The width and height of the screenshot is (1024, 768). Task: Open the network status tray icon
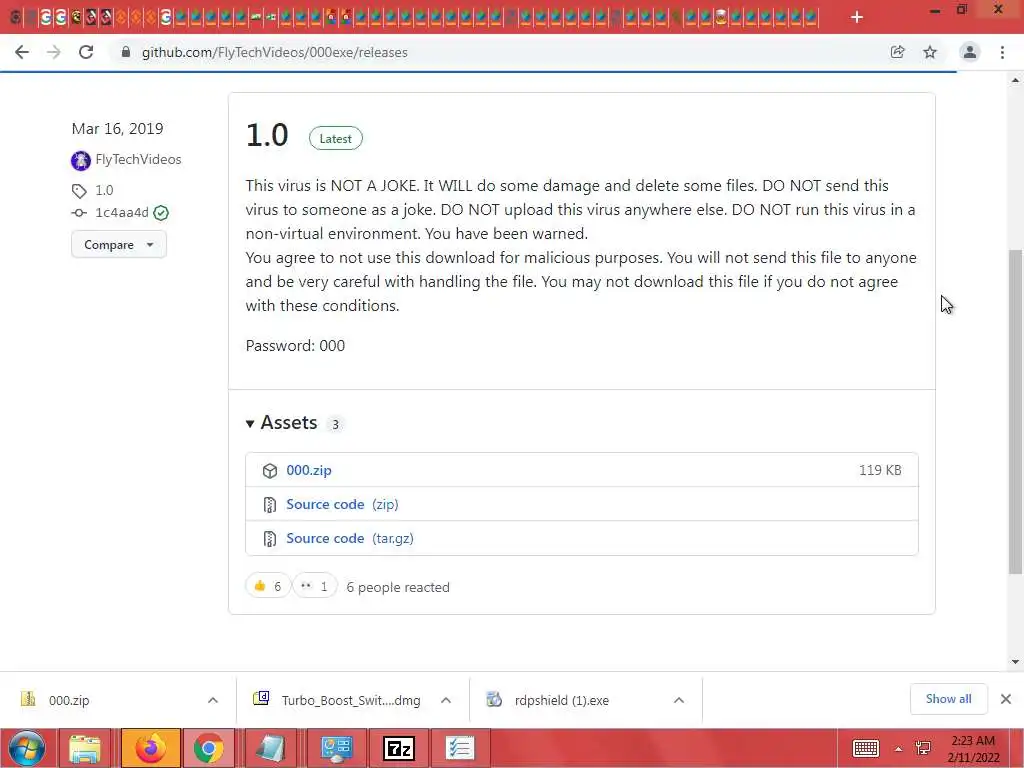click(x=923, y=748)
